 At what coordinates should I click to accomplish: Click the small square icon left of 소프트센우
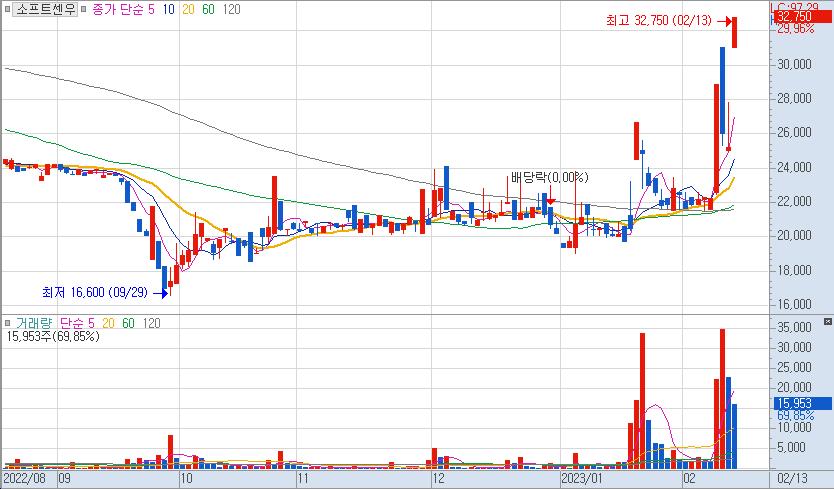click(7, 9)
